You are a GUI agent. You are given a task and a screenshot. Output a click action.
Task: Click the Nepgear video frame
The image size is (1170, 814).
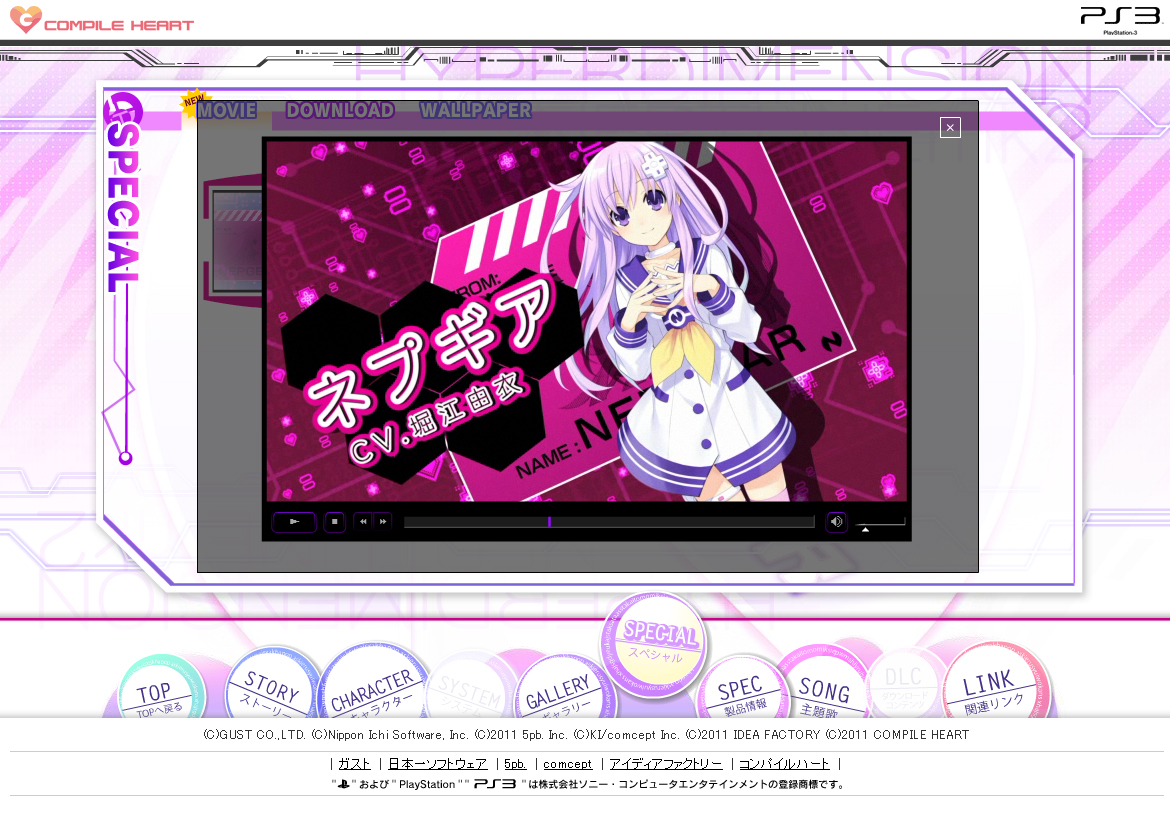tap(586, 321)
